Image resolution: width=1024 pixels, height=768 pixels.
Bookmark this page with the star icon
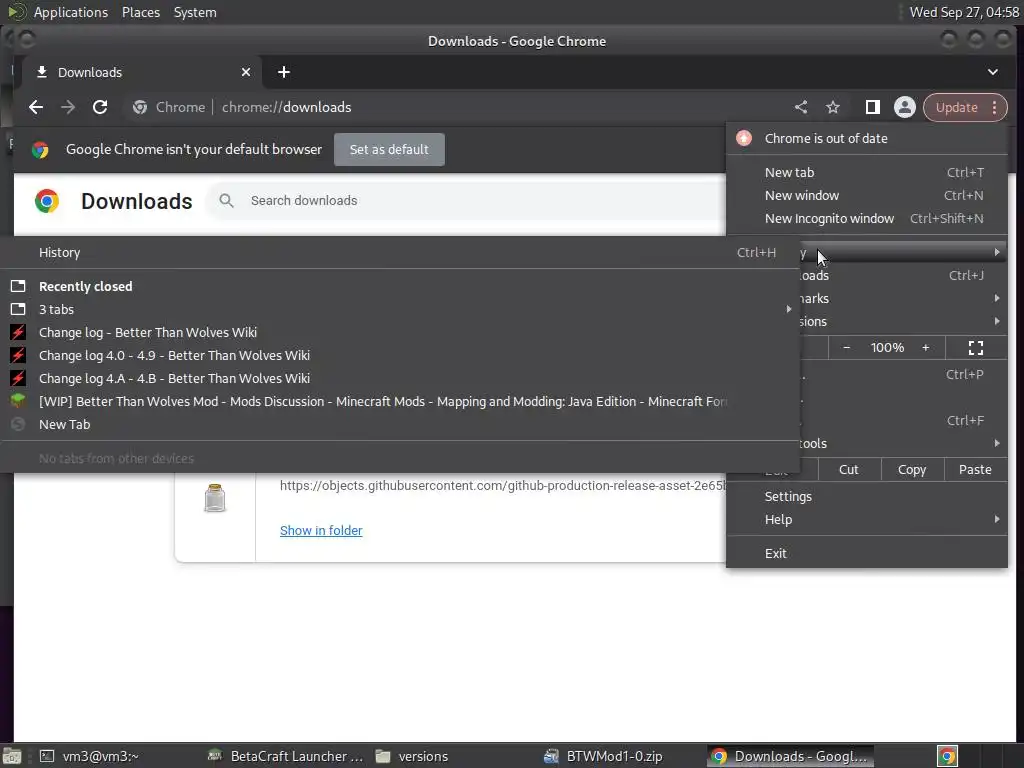point(833,107)
